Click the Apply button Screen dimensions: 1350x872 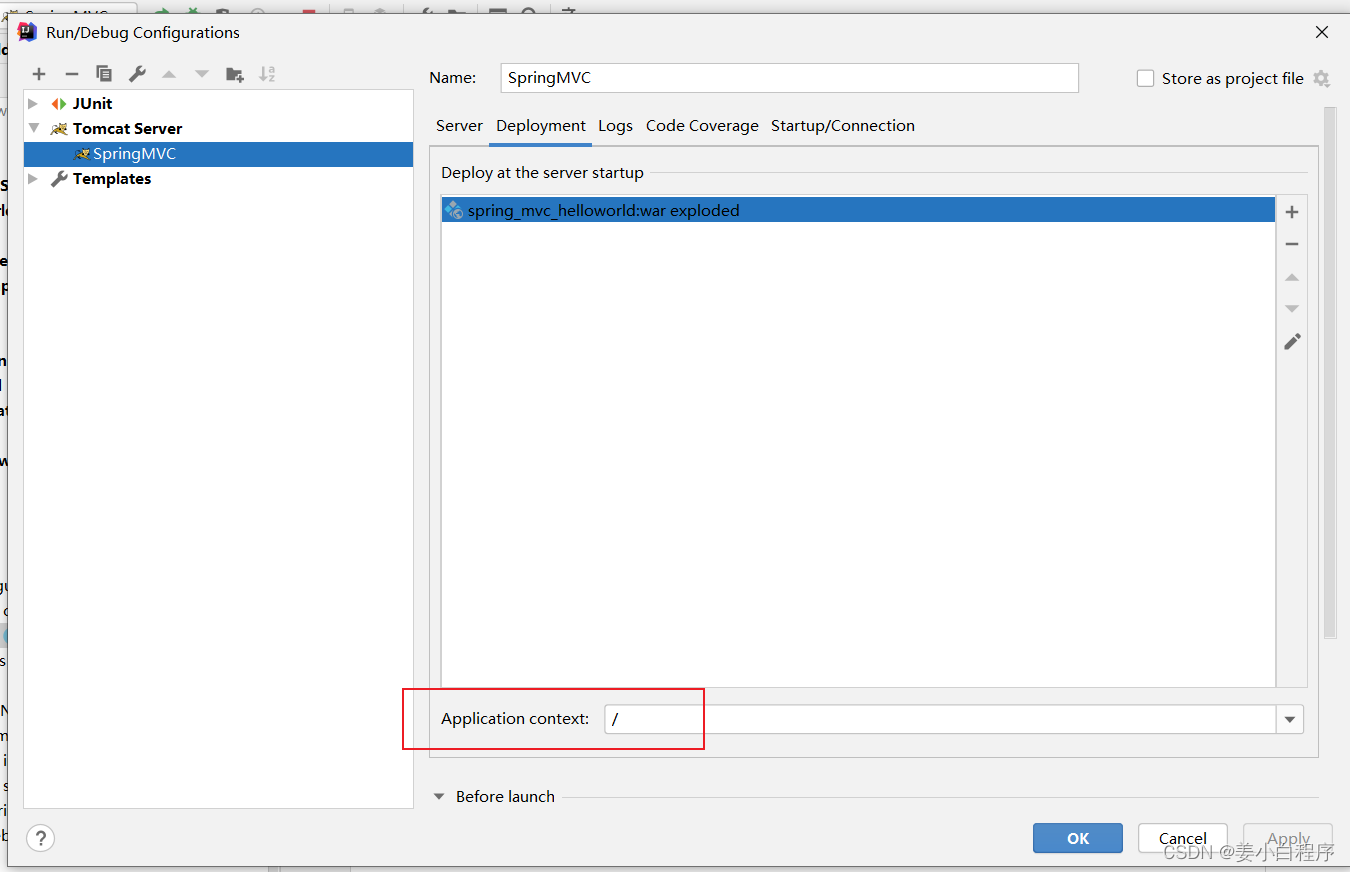(1288, 838)
